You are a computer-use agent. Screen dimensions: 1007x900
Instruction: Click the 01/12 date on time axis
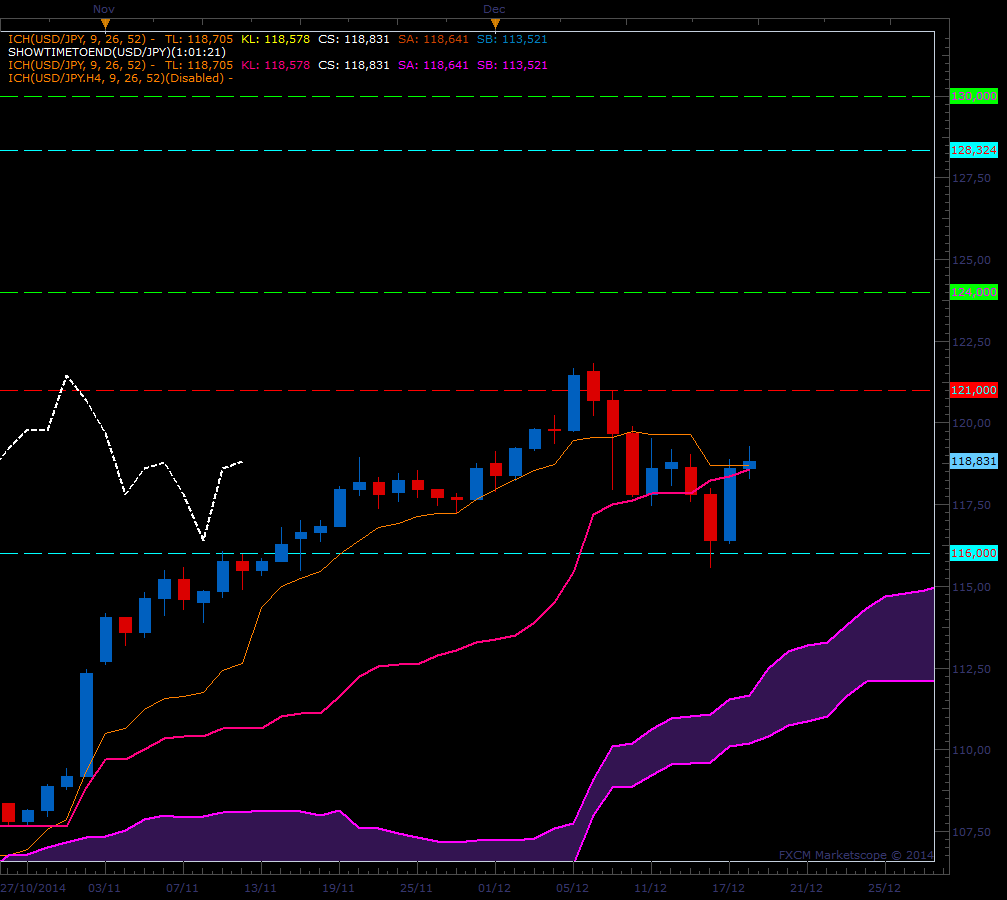494,887
